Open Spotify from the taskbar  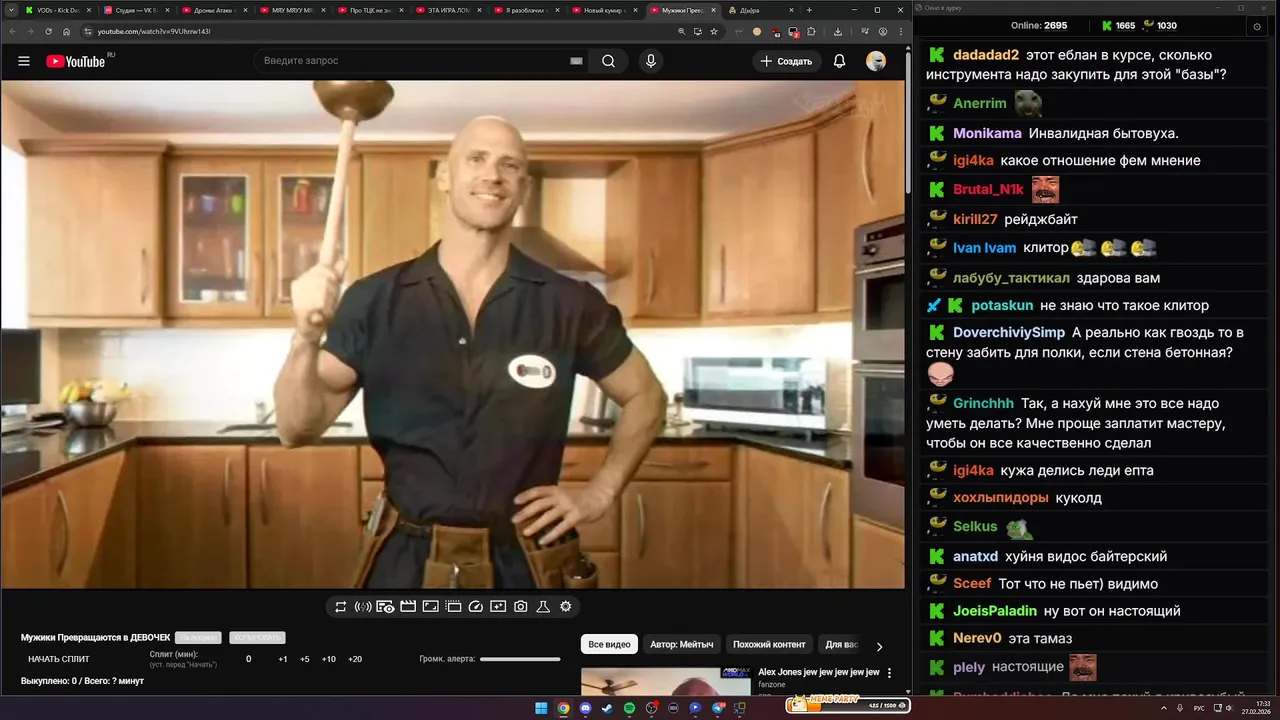click(x=630, y=708)
